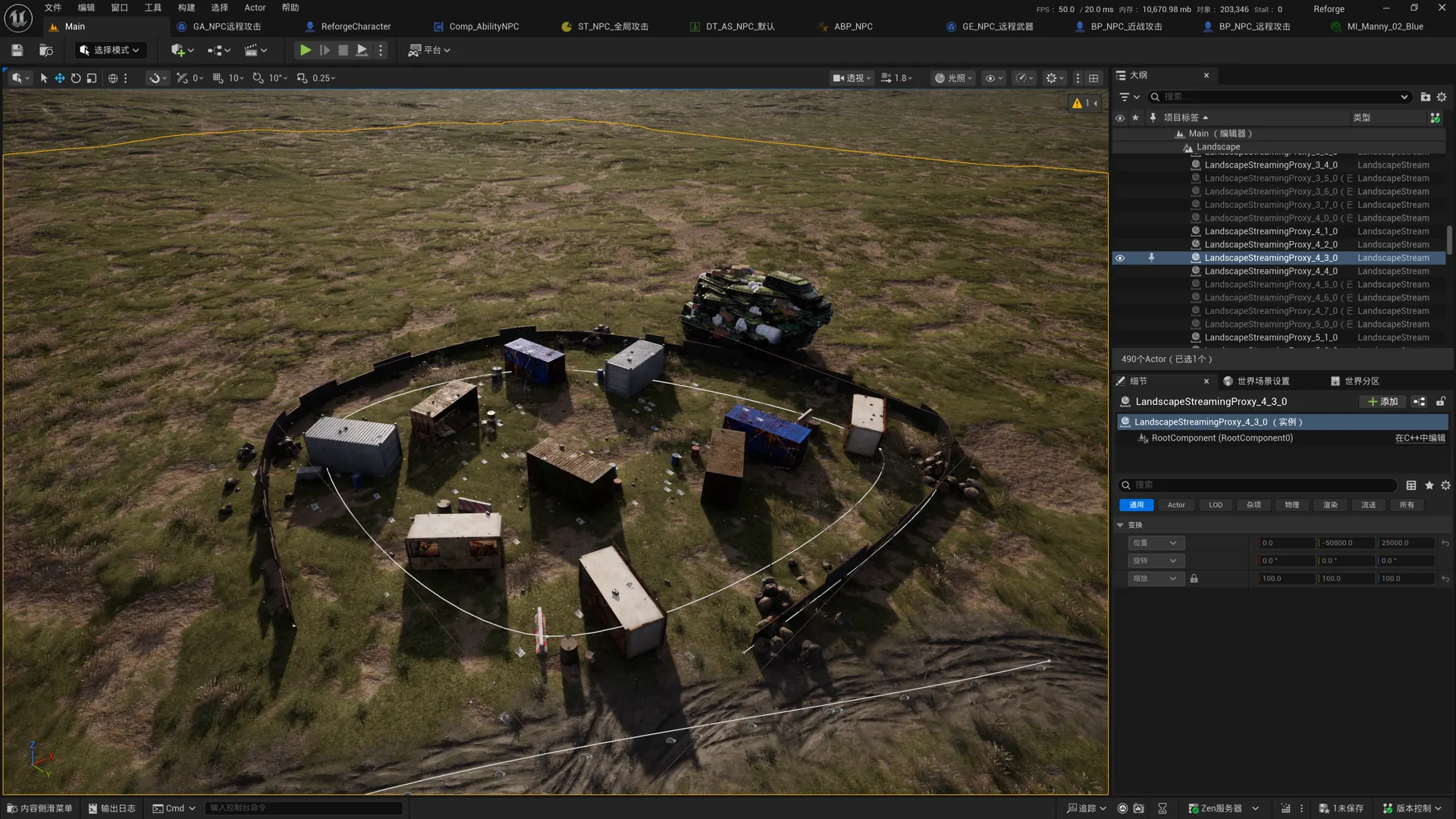Image resolution: width=1456 pixels, height=819 pixels.
Task: Toggle grid snap icon beside value 10
Action: pos(218,78)
